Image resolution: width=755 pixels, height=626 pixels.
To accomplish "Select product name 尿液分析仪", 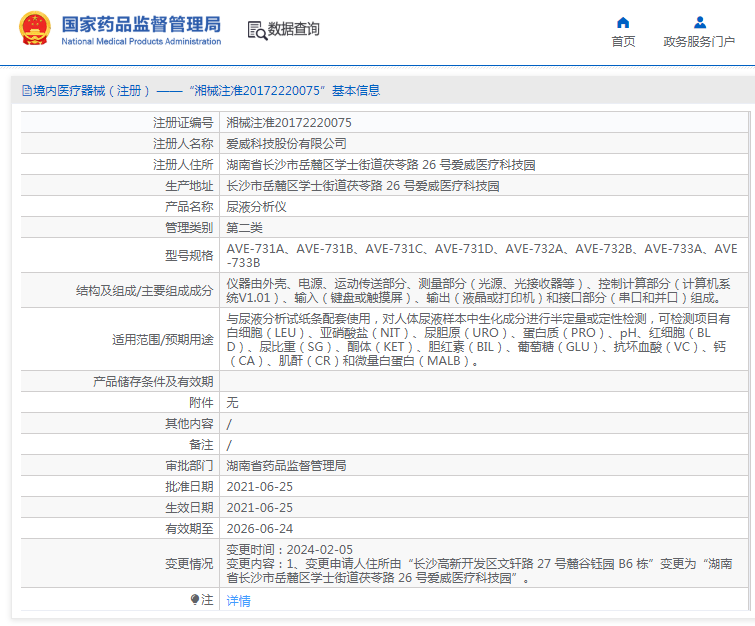I will point(256,207).
